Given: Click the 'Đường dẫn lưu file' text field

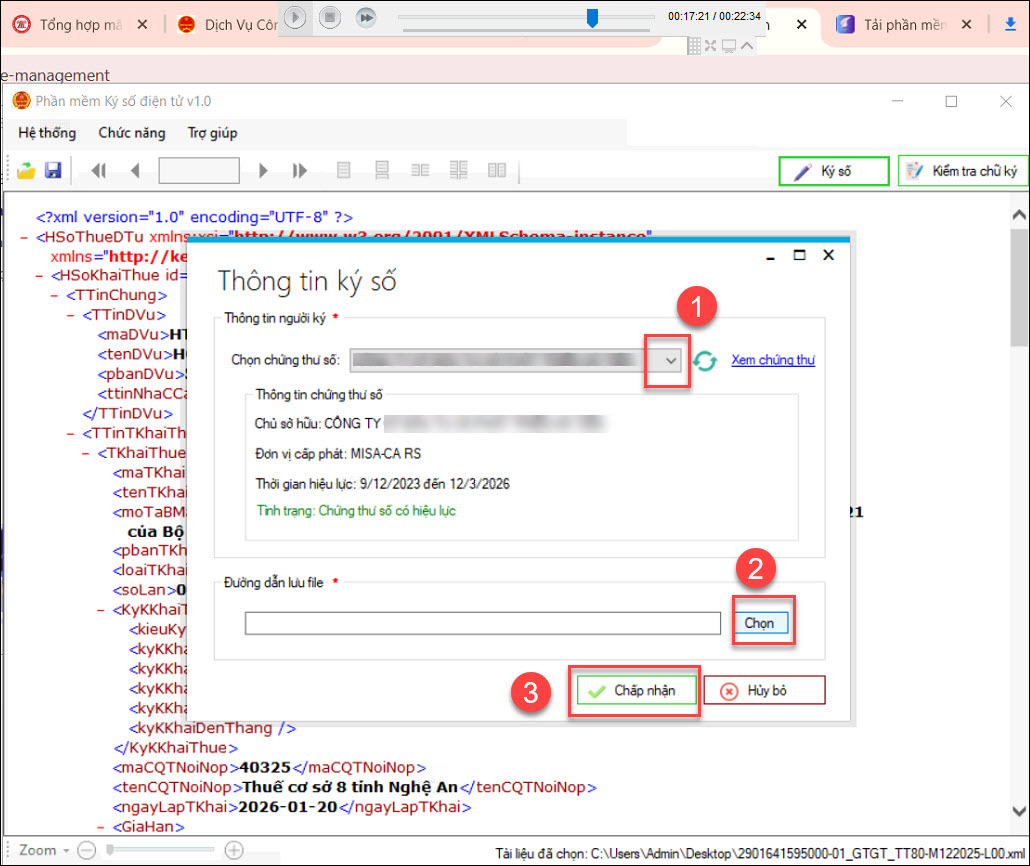Looking at the screenshot, I should click(x=482, y=623).
